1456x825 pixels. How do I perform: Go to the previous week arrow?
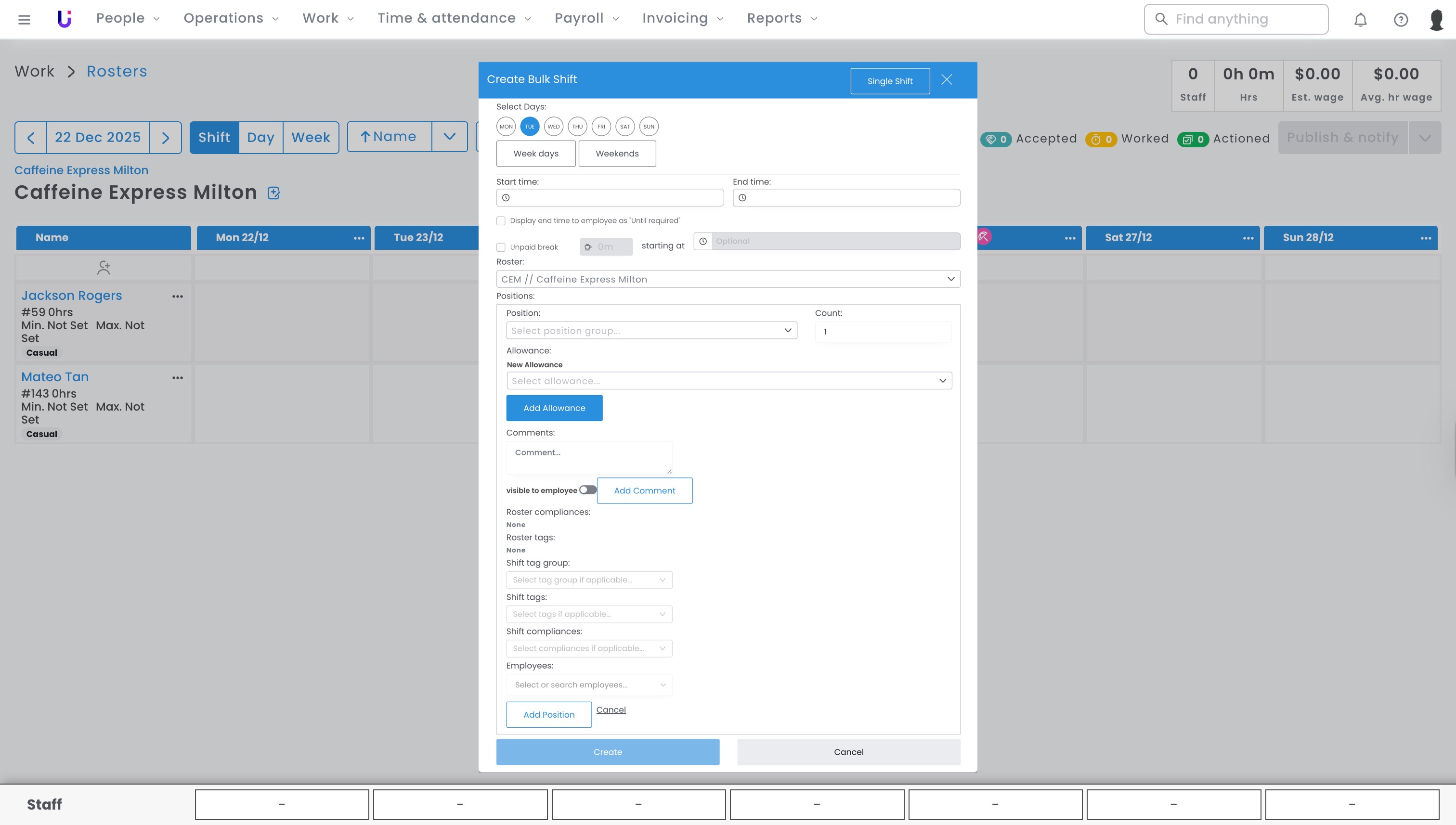pyautogui.click(x=31, y=138)
